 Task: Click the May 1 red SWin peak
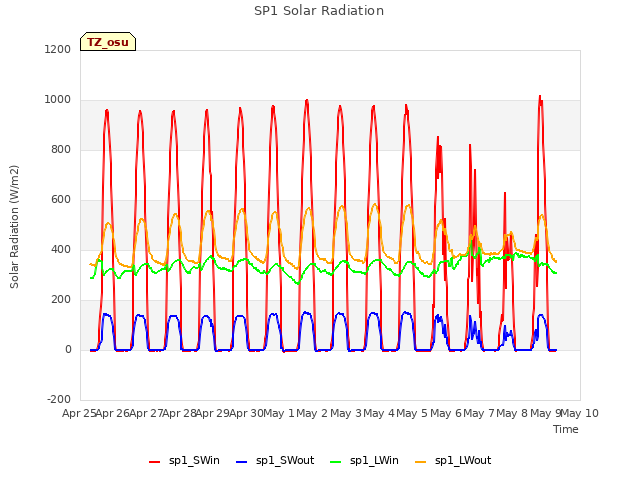(x=307, y=100)
